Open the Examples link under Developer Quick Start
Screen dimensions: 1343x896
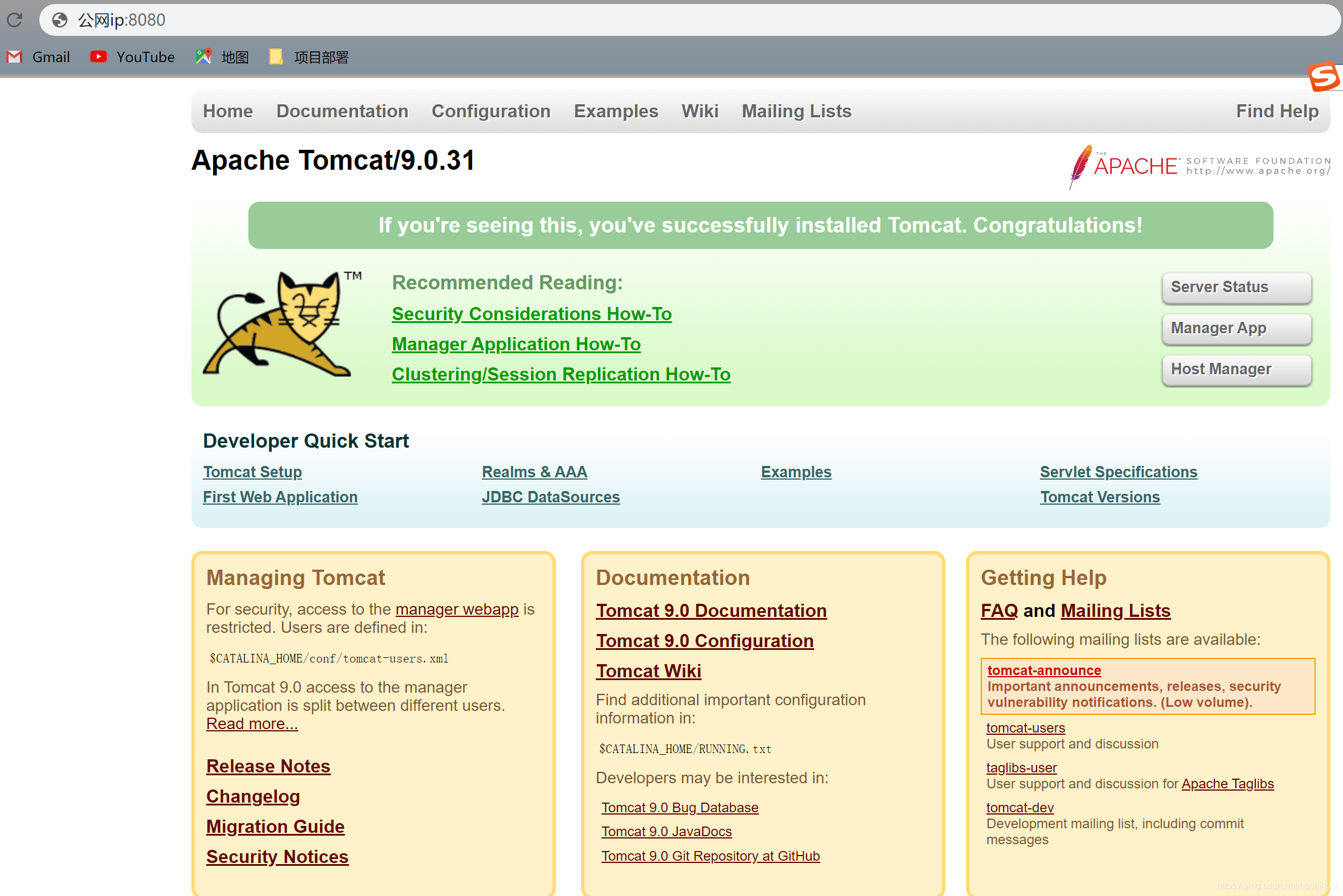pos(796,472)
